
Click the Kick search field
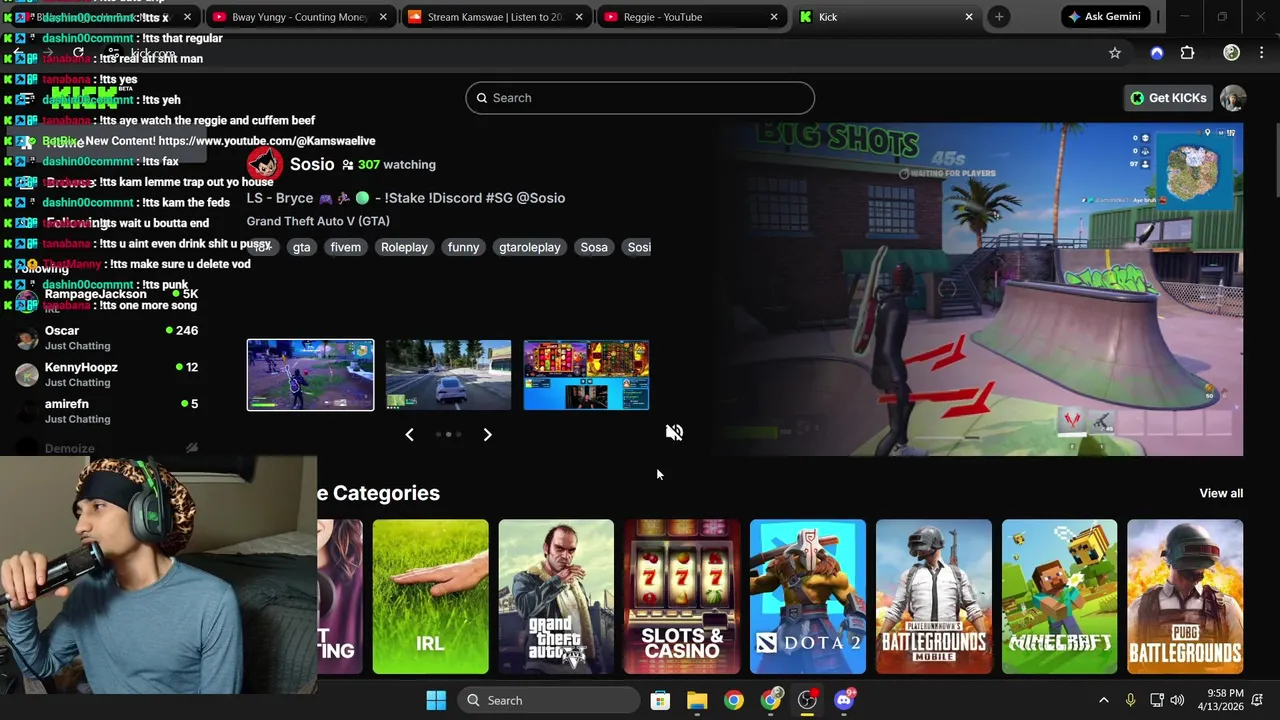click(640, 98)
